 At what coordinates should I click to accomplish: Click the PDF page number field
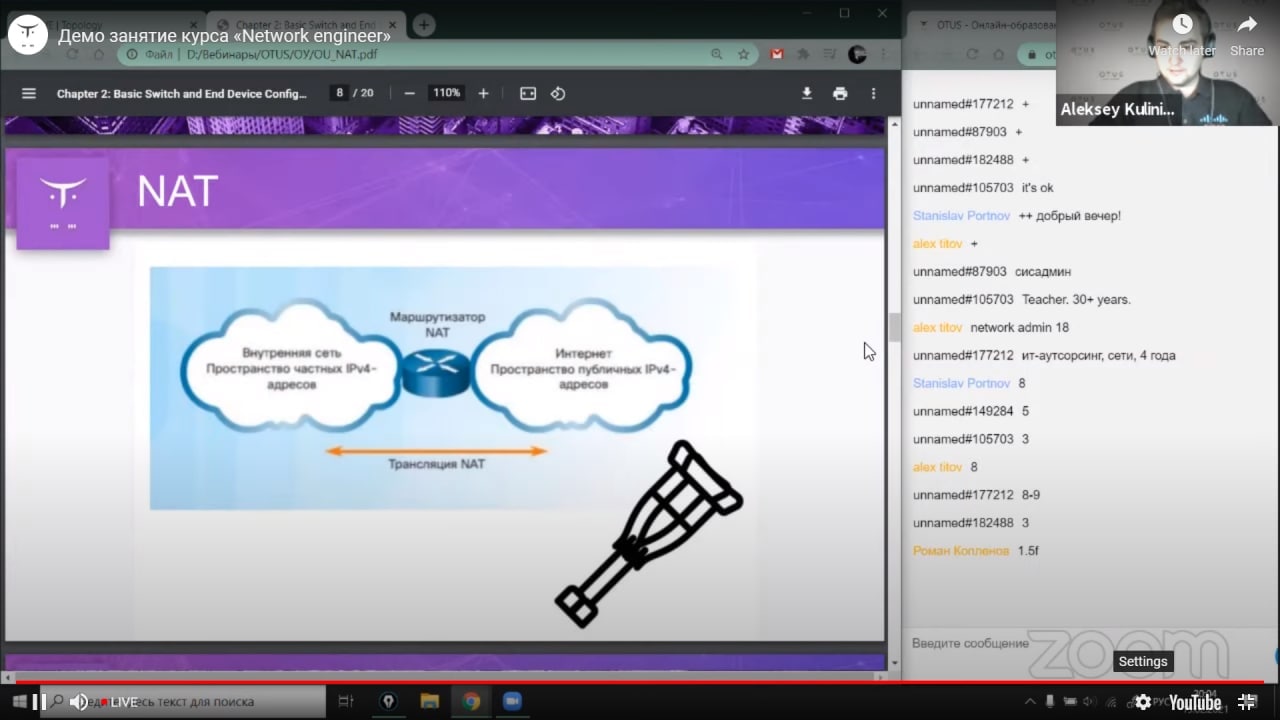click(340, 93)
